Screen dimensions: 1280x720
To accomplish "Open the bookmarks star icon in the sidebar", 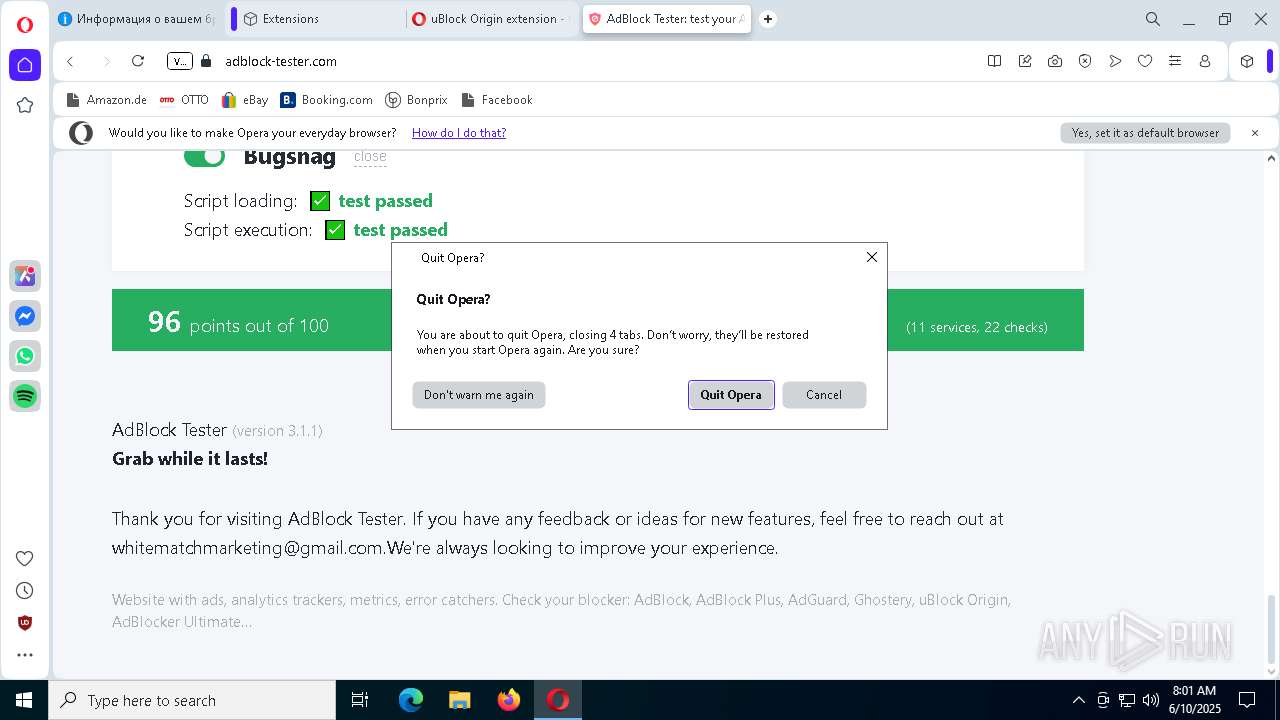I will click(x=25, y=105).
